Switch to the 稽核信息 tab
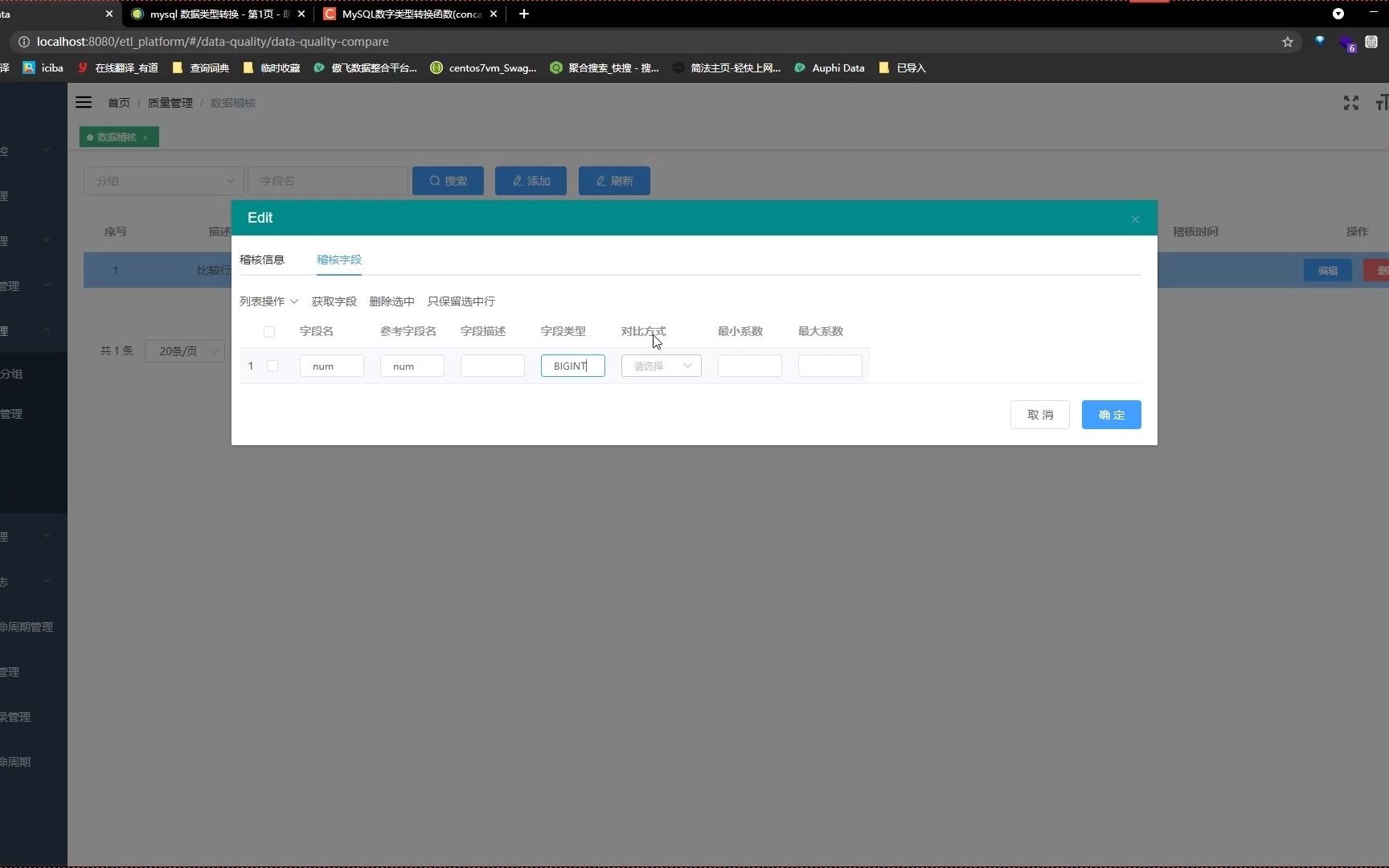This screenshot has width=1389, height=868. click(261, 260)
